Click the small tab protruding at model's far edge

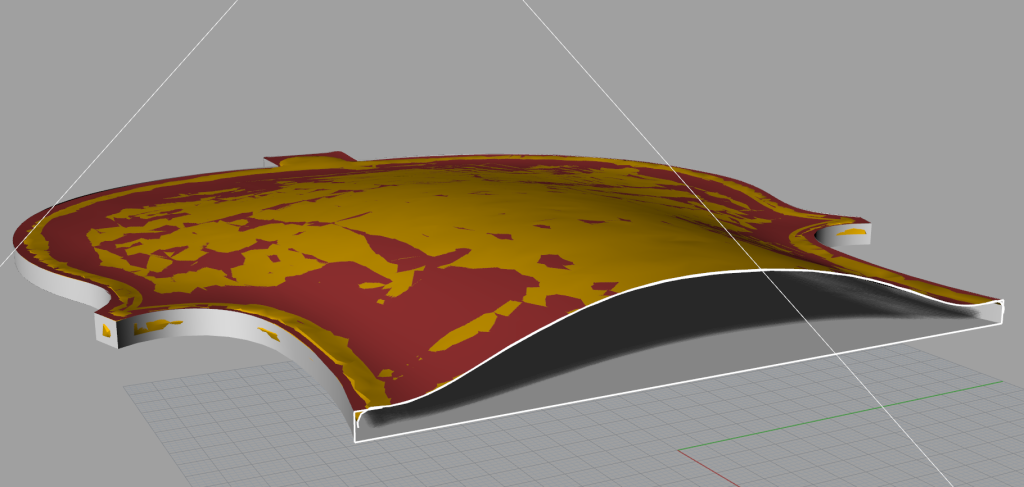point(309,158)
